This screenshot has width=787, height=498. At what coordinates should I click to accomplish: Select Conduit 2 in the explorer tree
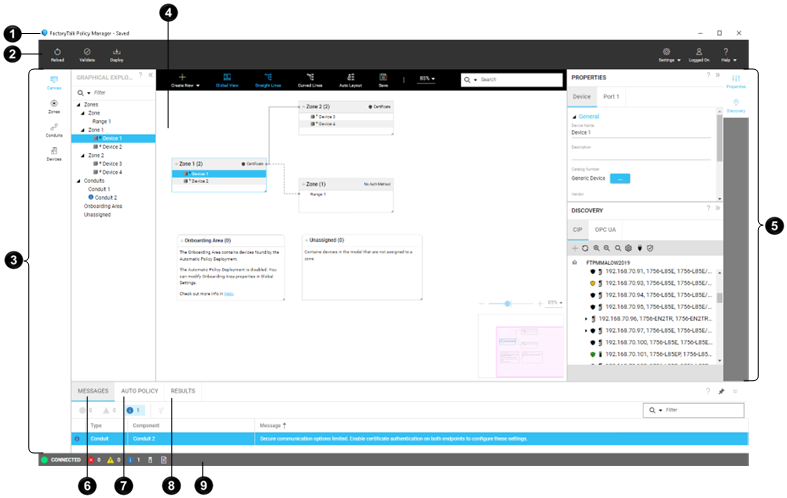point(103,198)
